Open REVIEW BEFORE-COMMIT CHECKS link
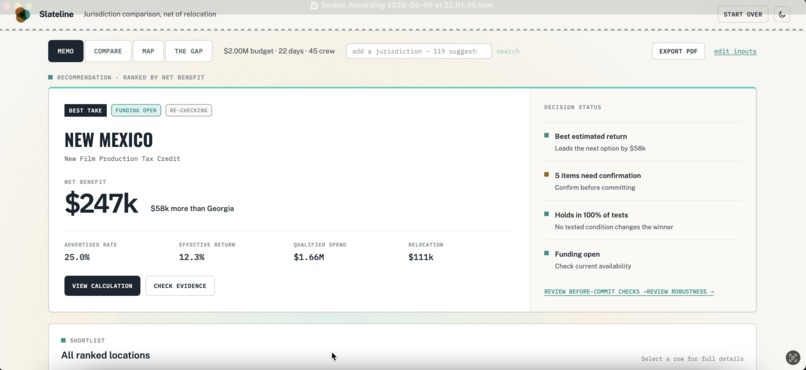This screenshot has height=370, width=806. coord(595,292)
